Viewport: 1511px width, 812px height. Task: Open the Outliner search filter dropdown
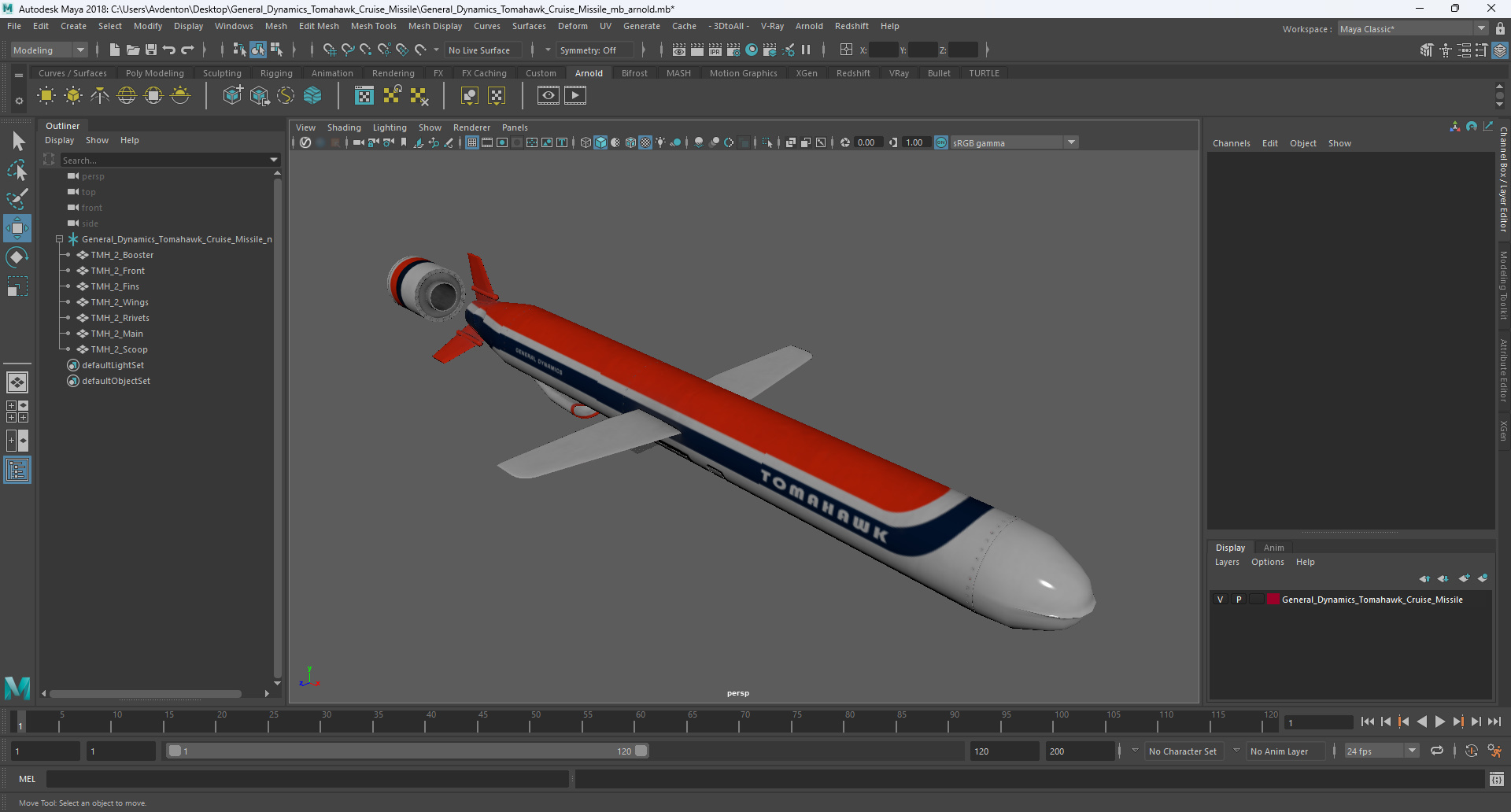pyautogui.click(x=274, y=160)
